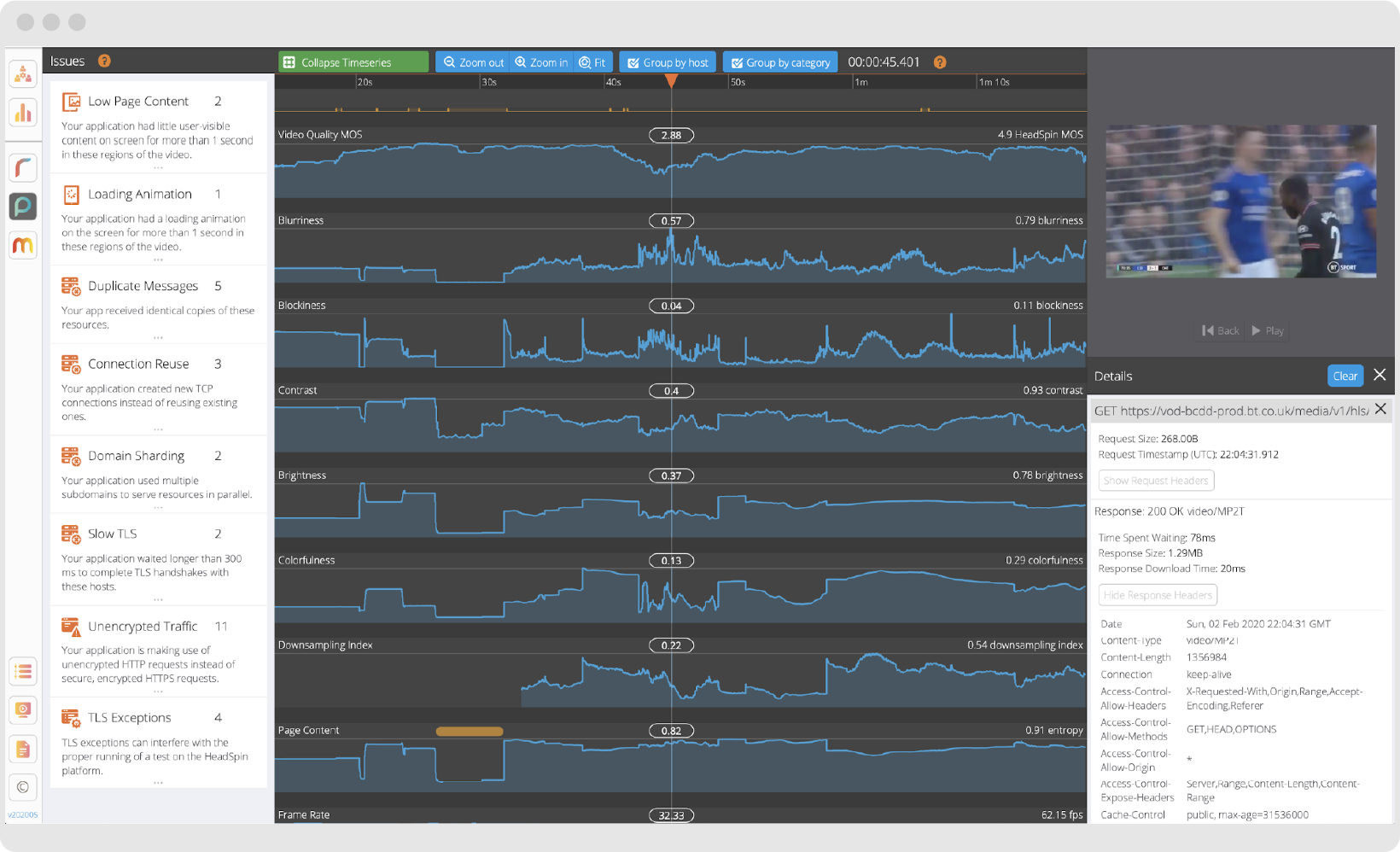Click the copyright icon in left sidebar
Viewport: 1400px width, 852px height.
click(x=23, y=787)
